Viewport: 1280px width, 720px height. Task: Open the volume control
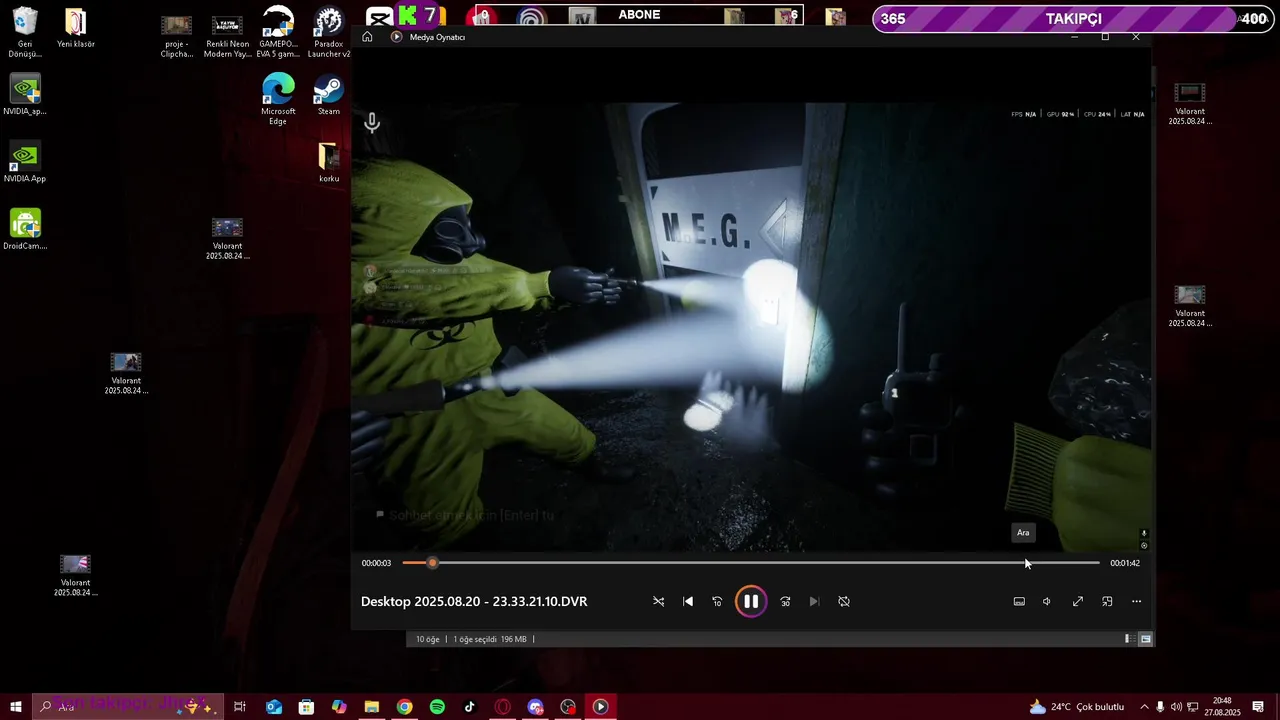pyautogui.click(x=1047, y=601)
